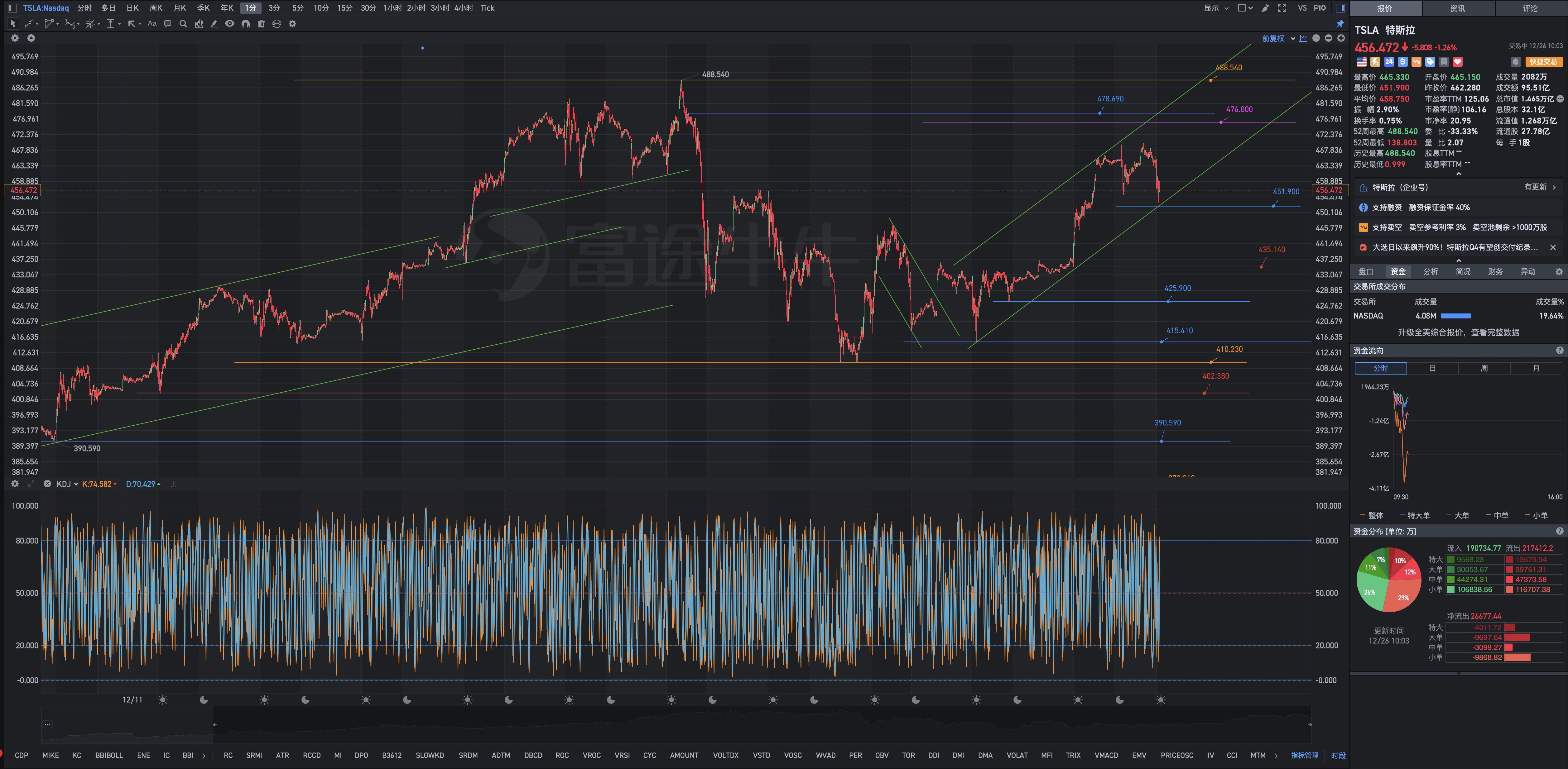The width and height of the screenshot is (1568, 769).
Task: Select the trend line drawing tool
Action: pyautogui.click(x=28, y=24)
